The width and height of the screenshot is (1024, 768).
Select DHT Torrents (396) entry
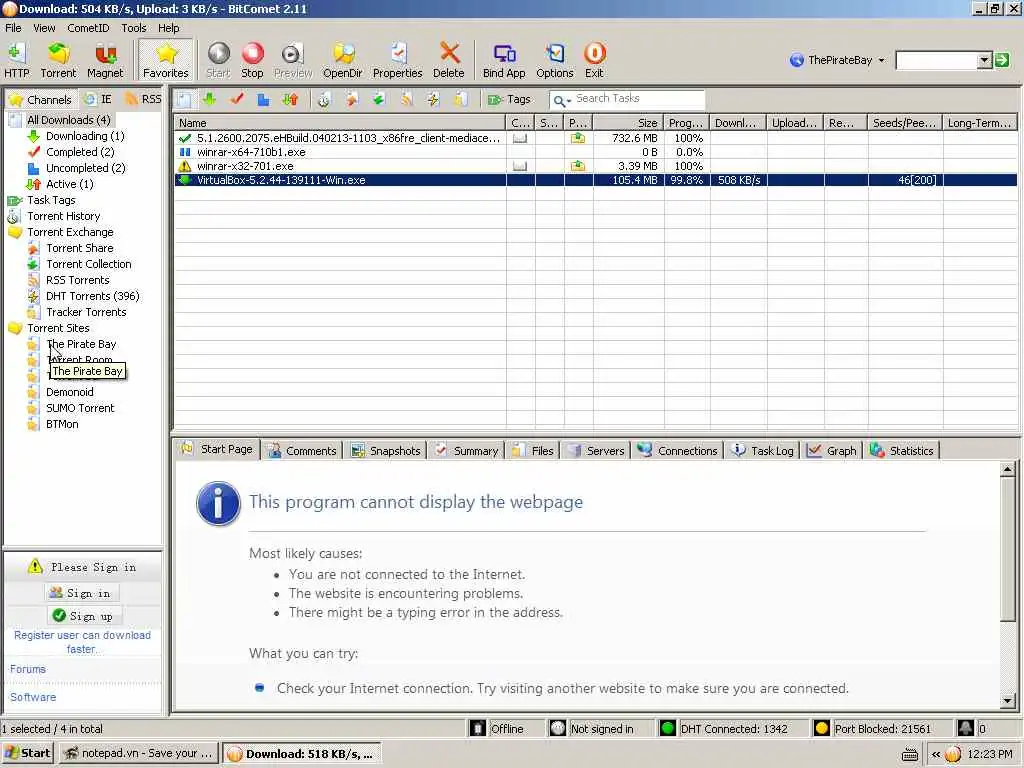pyautogui.click(x=92, y=296)
